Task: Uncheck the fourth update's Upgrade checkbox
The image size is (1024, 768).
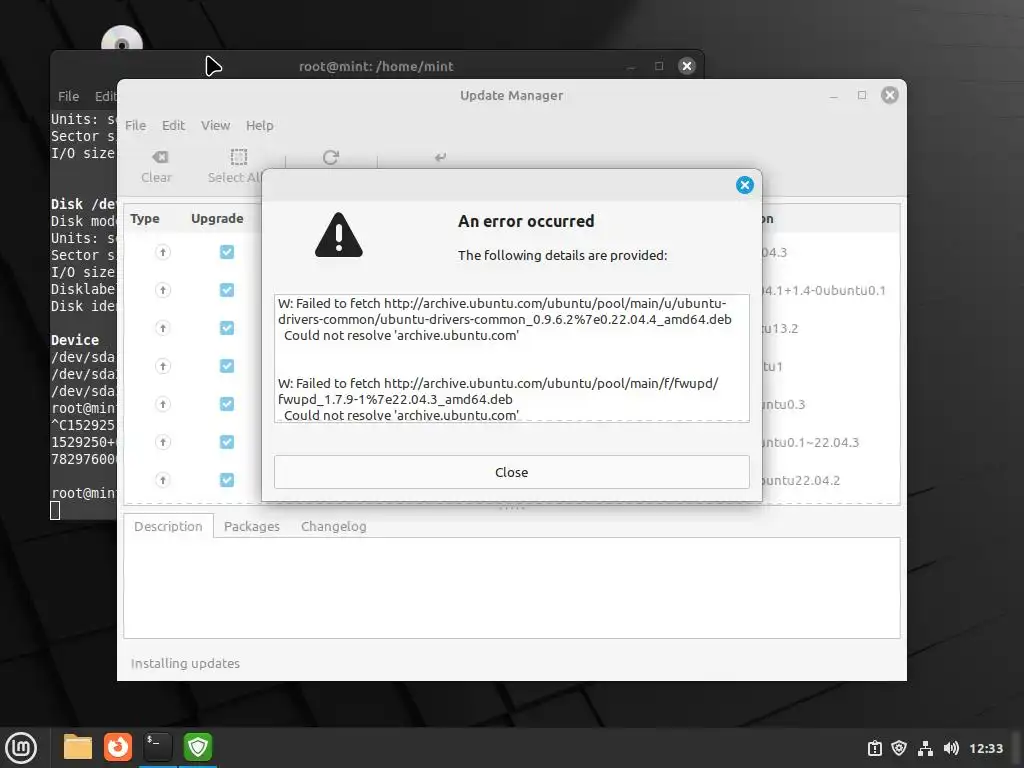Action: coord(227,366)
